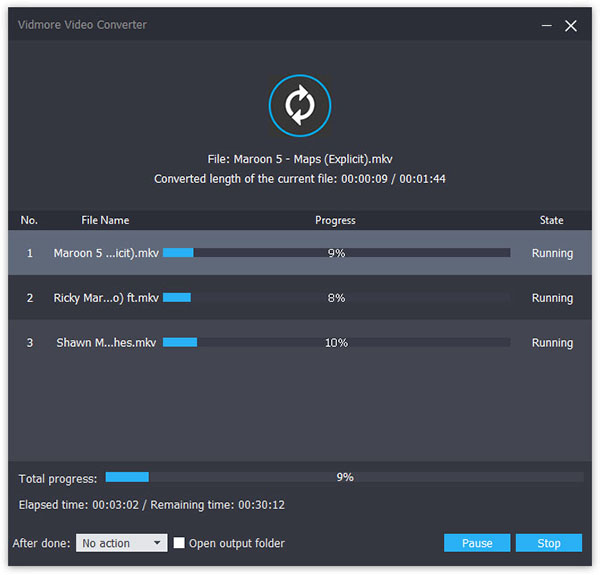The width and height of the screenshot is (600, 575).
Task: Select the Maroon 5 file row
Action: [x=300, y=252]
